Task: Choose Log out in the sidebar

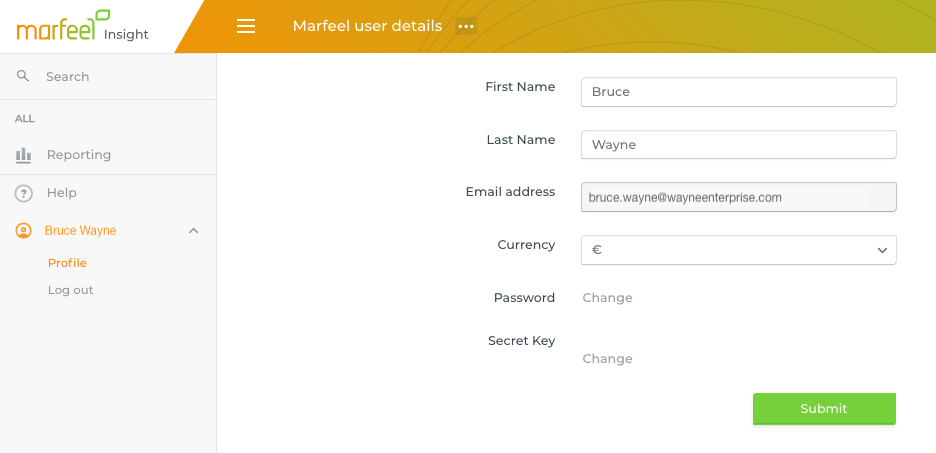Action: pos(70,290)
